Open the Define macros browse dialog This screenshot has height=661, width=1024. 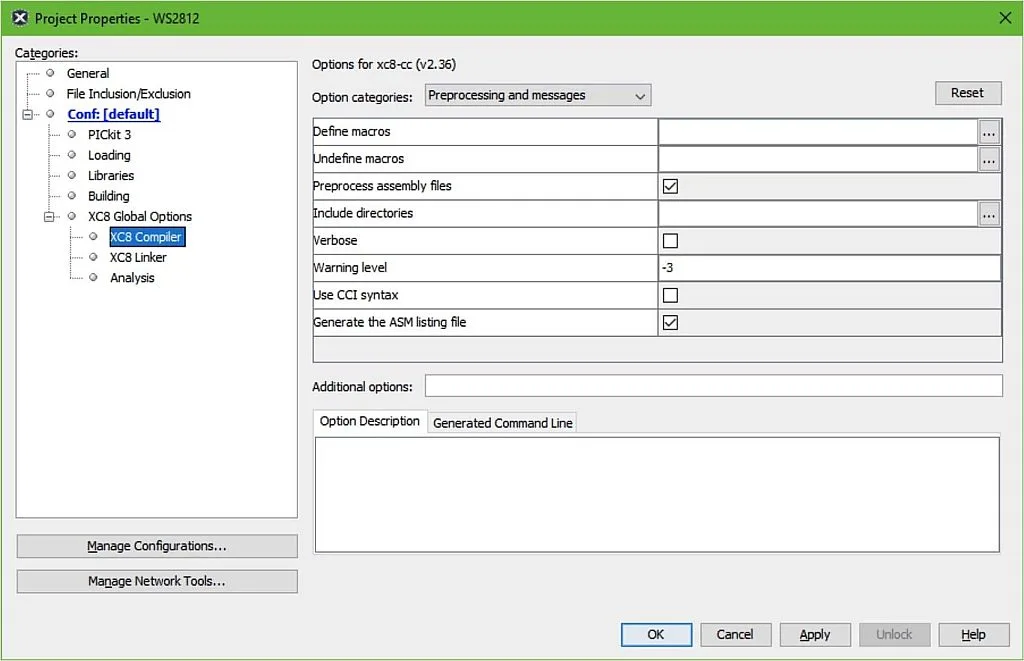989,131
